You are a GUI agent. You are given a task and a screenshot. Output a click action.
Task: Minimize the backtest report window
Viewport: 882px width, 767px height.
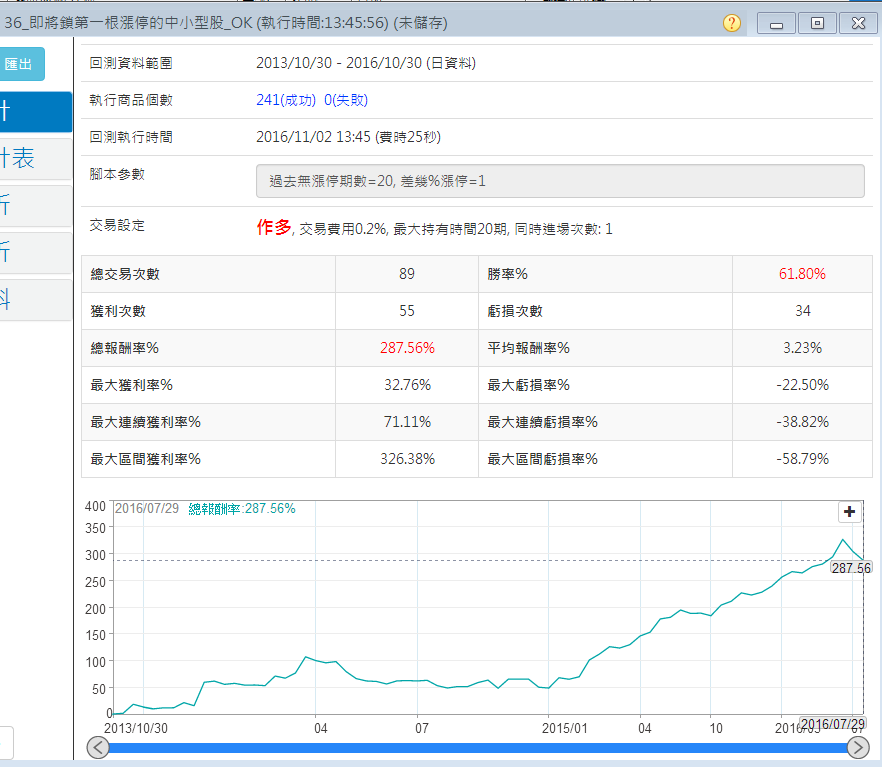tap(777, 23)
